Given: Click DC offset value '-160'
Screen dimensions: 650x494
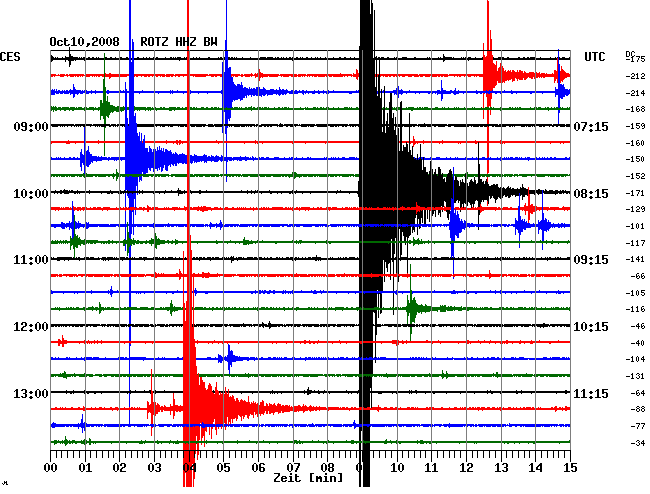Looking at the screenshot, I should [x=635, y=143].
